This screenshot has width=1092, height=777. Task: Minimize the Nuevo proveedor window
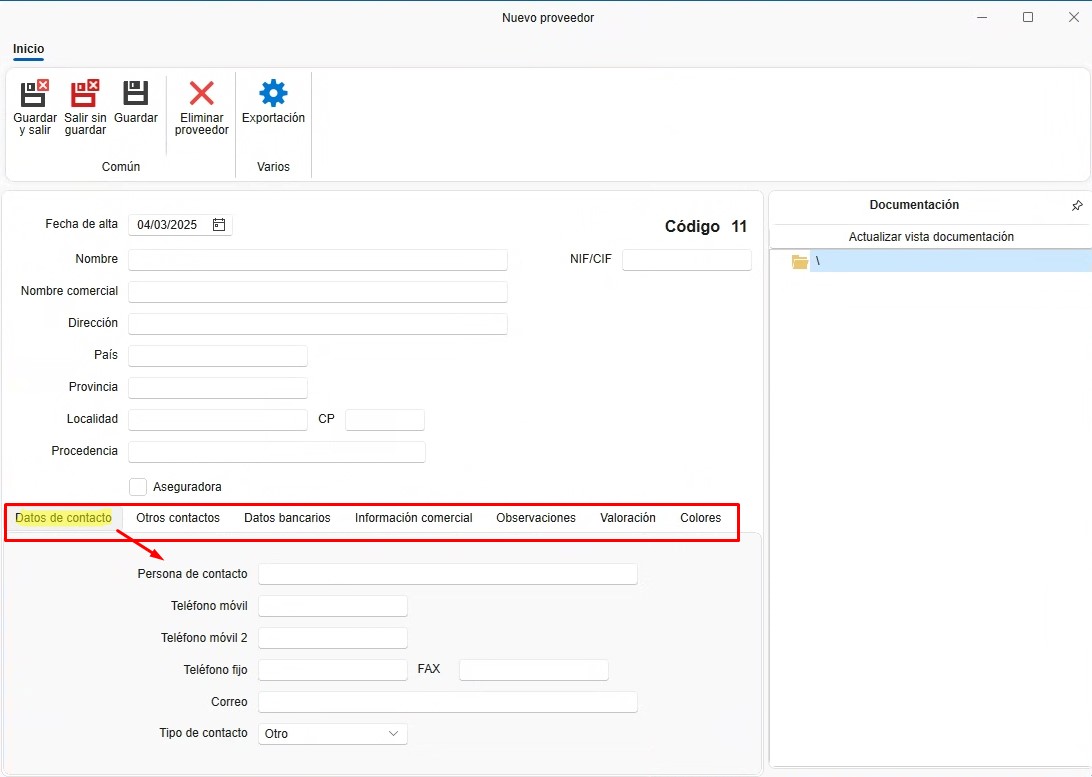(982, 17)
